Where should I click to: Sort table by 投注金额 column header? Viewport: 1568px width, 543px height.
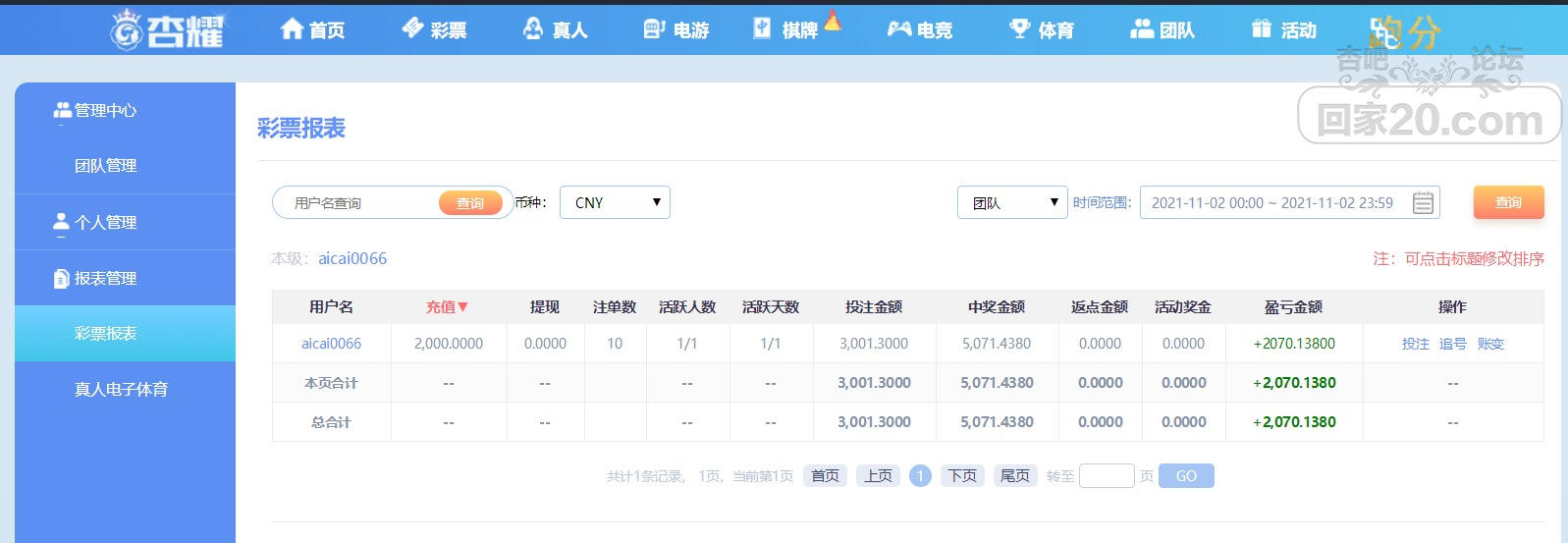pos(874,307)
